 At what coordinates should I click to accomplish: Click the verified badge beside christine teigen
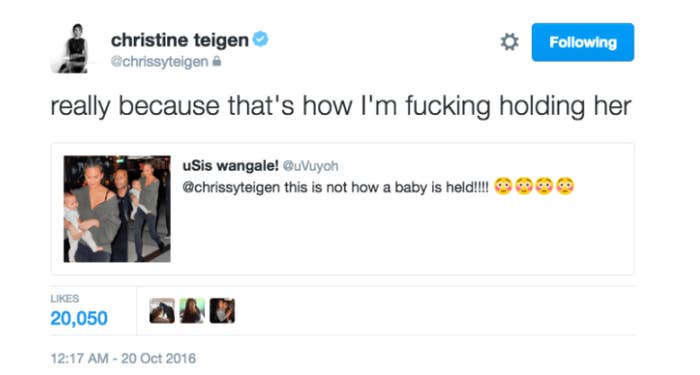point(260,39)
